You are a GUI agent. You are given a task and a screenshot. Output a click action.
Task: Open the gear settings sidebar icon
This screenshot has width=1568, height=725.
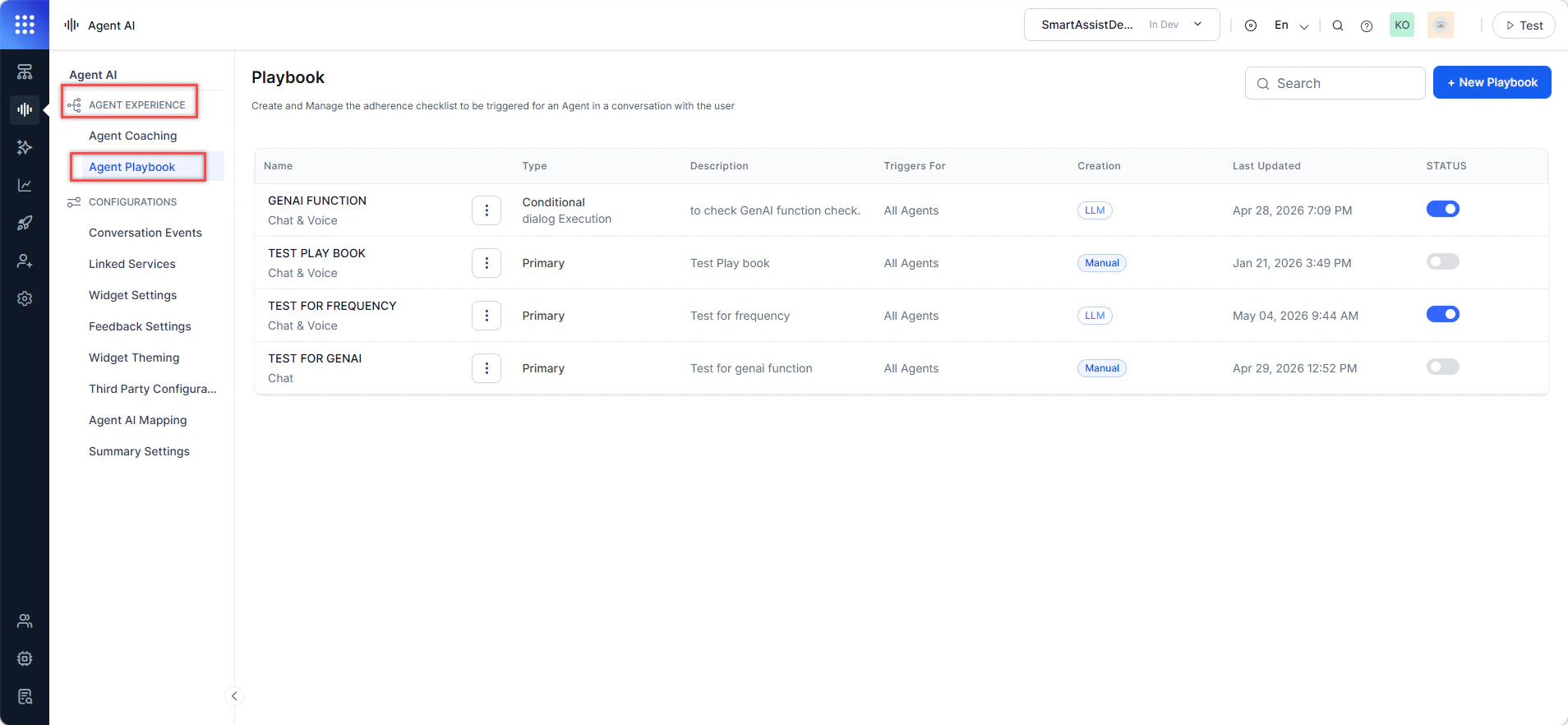pyautogui.click(x=25, y=298)
